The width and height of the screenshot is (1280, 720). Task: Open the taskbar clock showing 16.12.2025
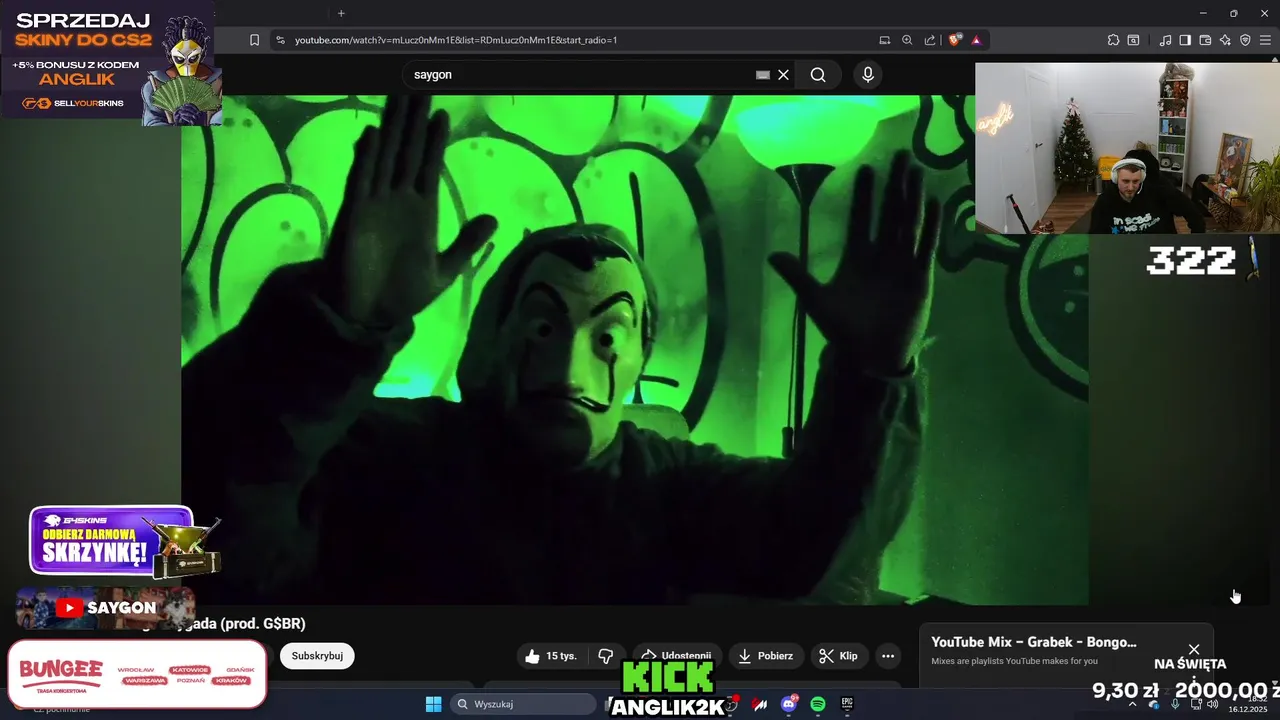tap(1248, 704)
